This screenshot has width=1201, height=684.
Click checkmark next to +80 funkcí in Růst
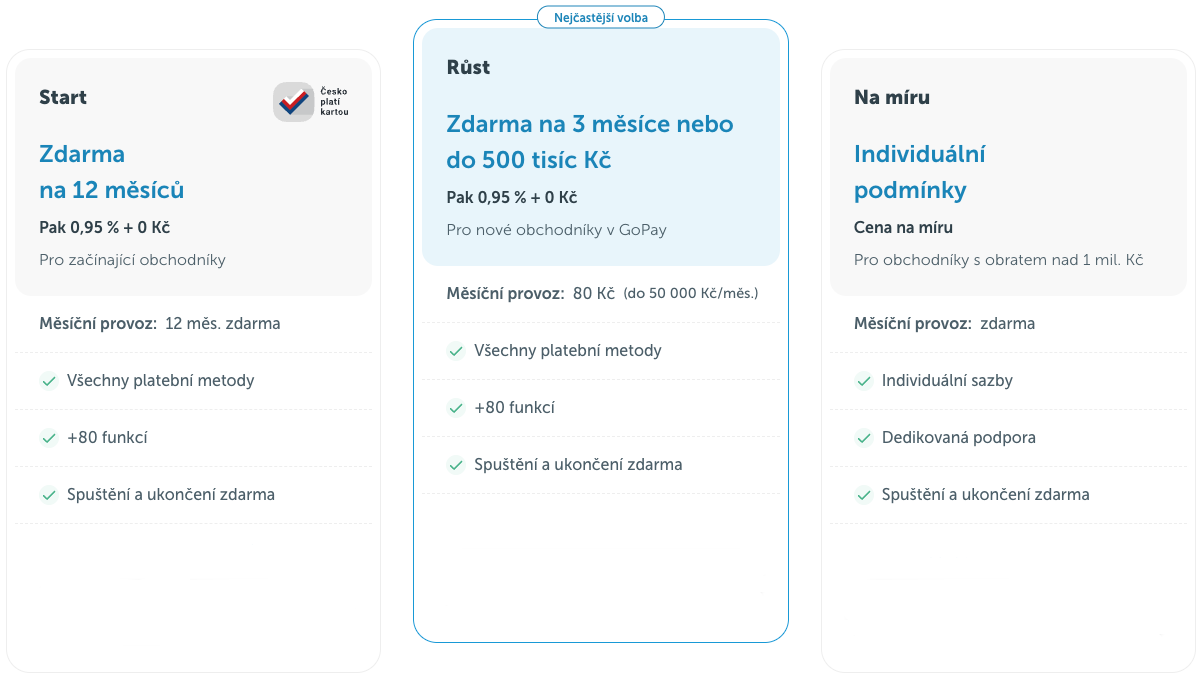point(456,408)
